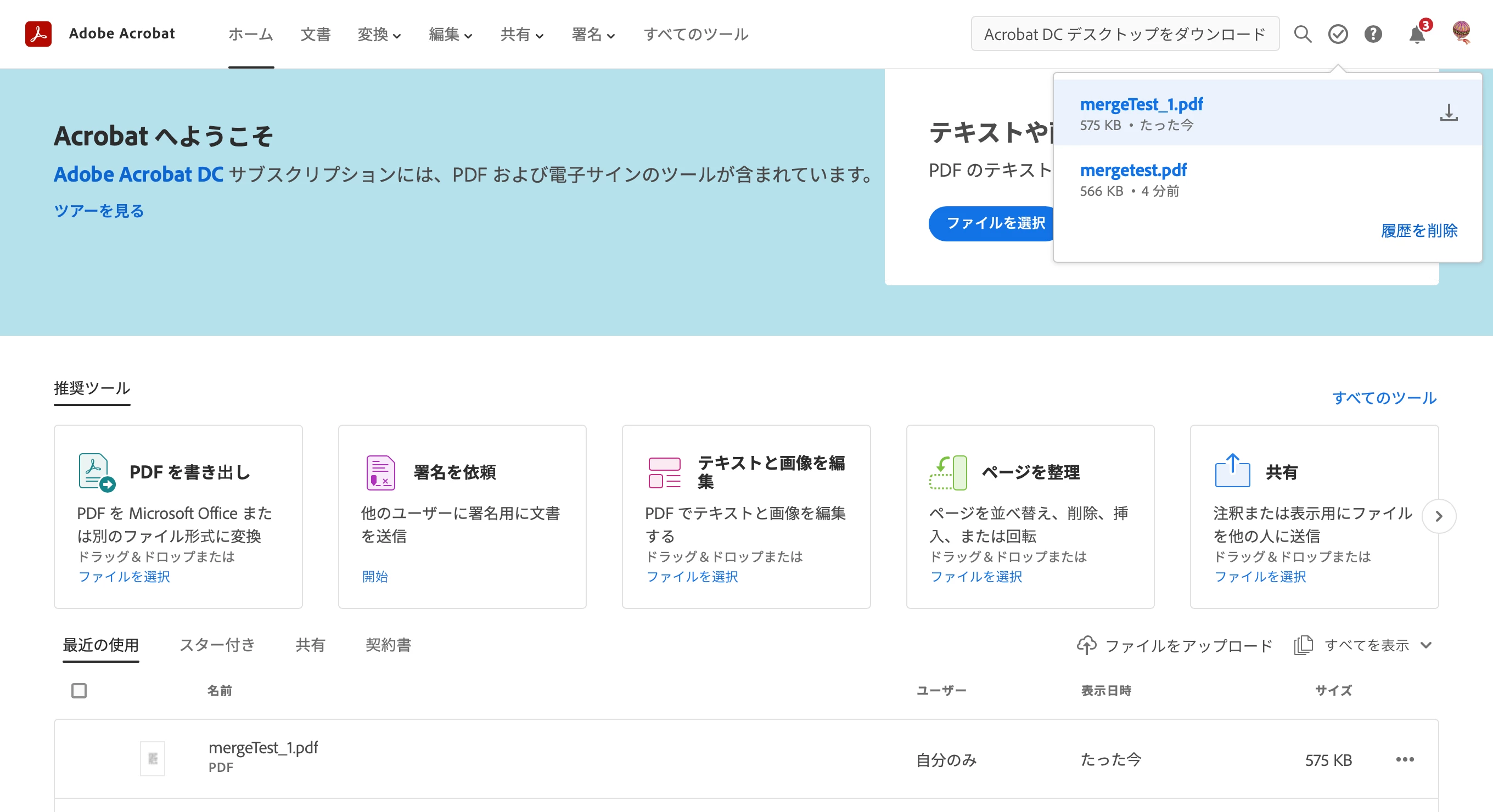
Task: Open the 文書 menu item
Action: point(315,35)
